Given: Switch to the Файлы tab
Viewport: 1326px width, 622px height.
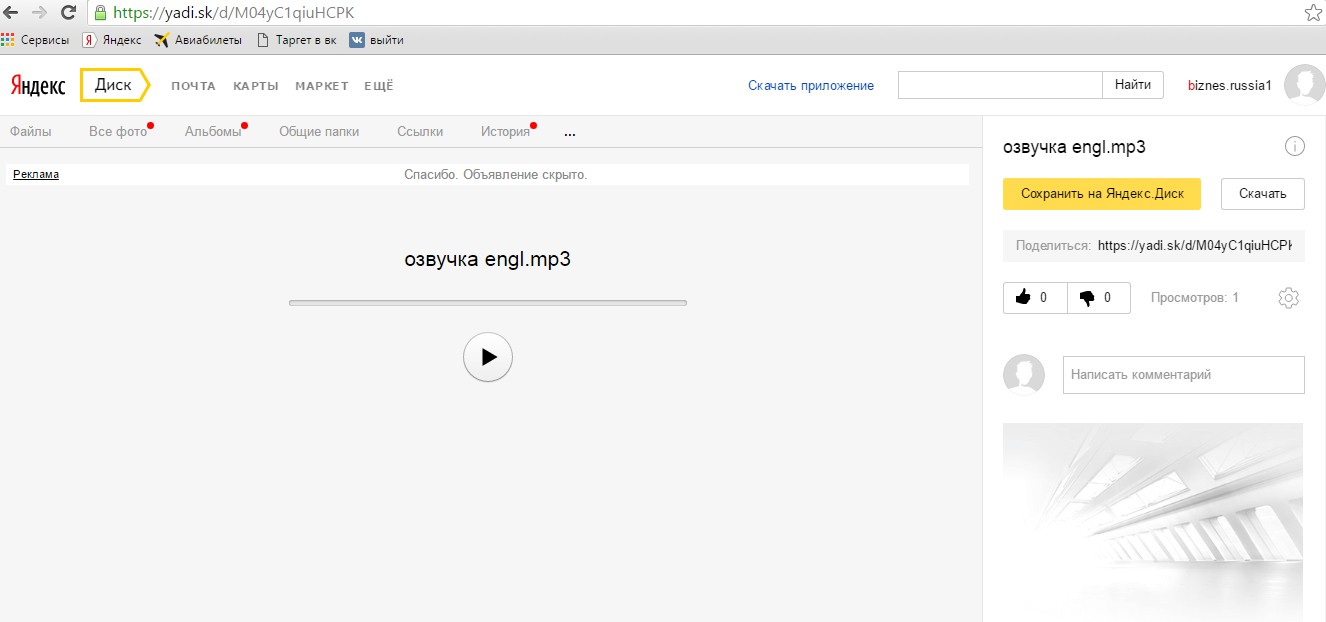Looking at the screenshot, I should click(30, 131).
